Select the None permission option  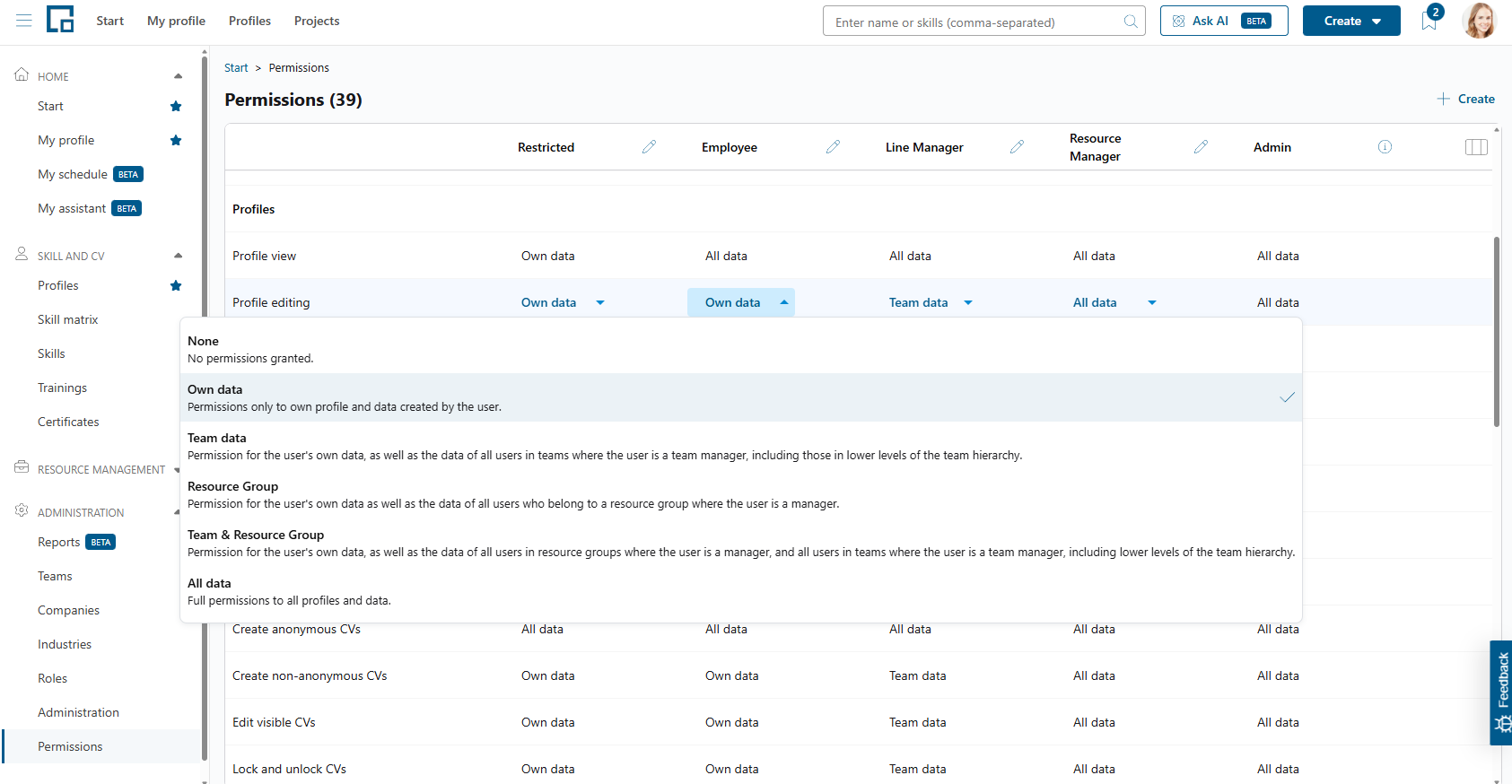(741, 349)
